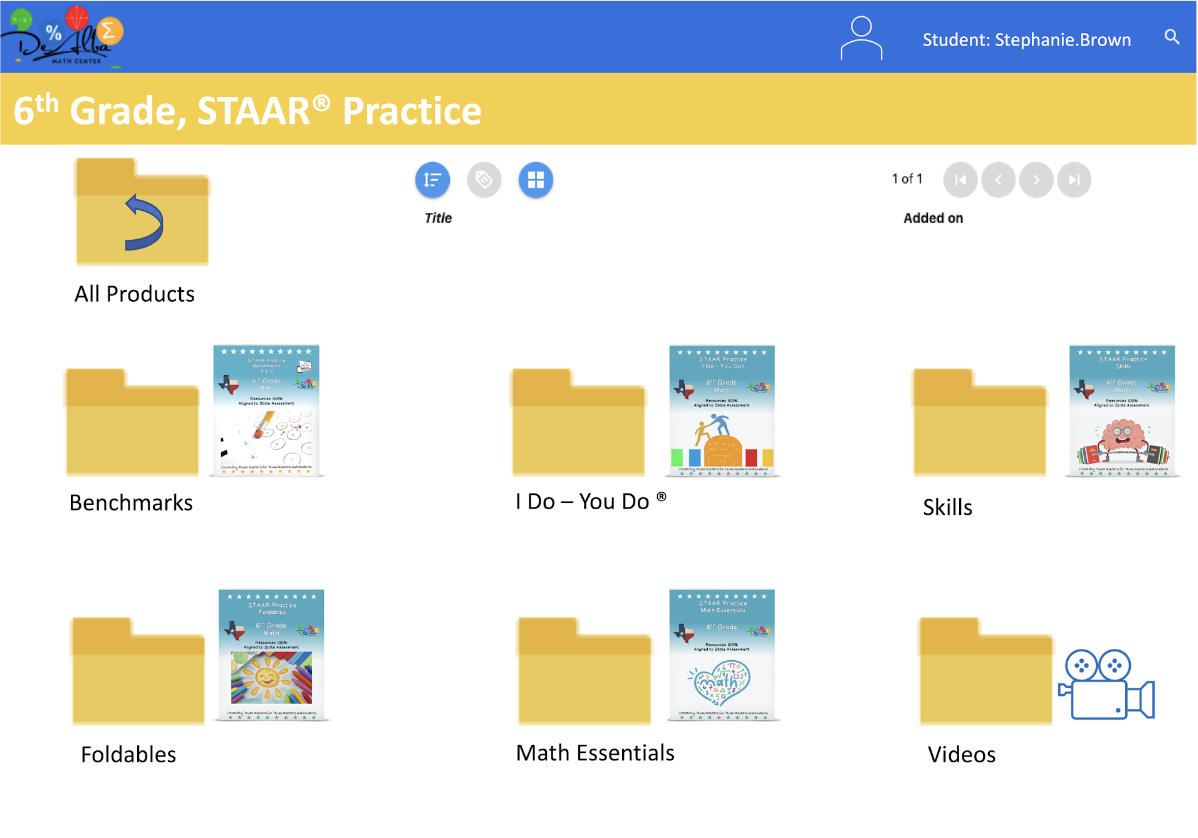Jump to last page button
Viewport: 1198px width, 838px height.
click(x=1074, y=180)
